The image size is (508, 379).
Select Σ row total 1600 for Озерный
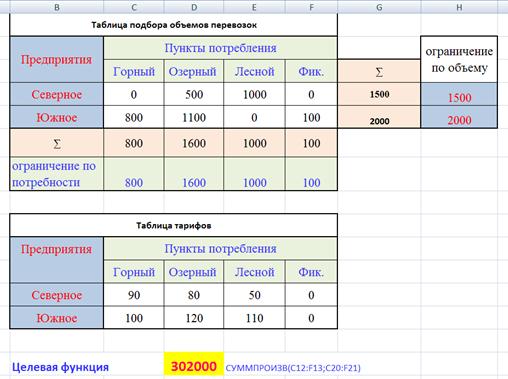[194, 143]
